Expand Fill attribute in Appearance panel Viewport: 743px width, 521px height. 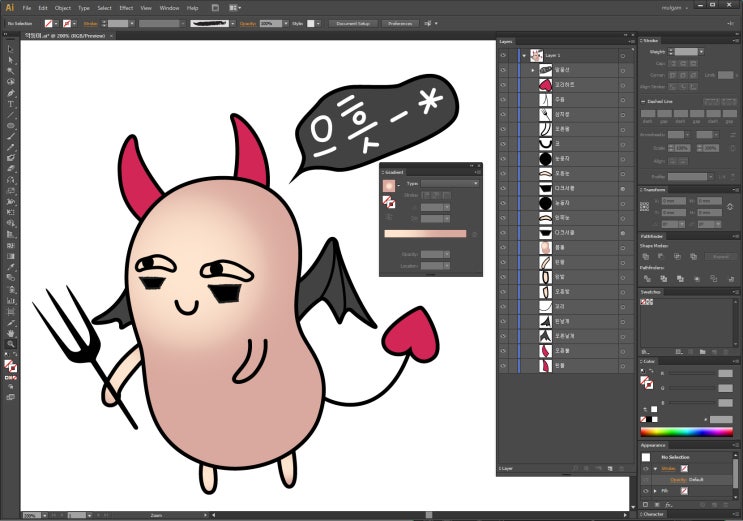[x=655, y=491]
